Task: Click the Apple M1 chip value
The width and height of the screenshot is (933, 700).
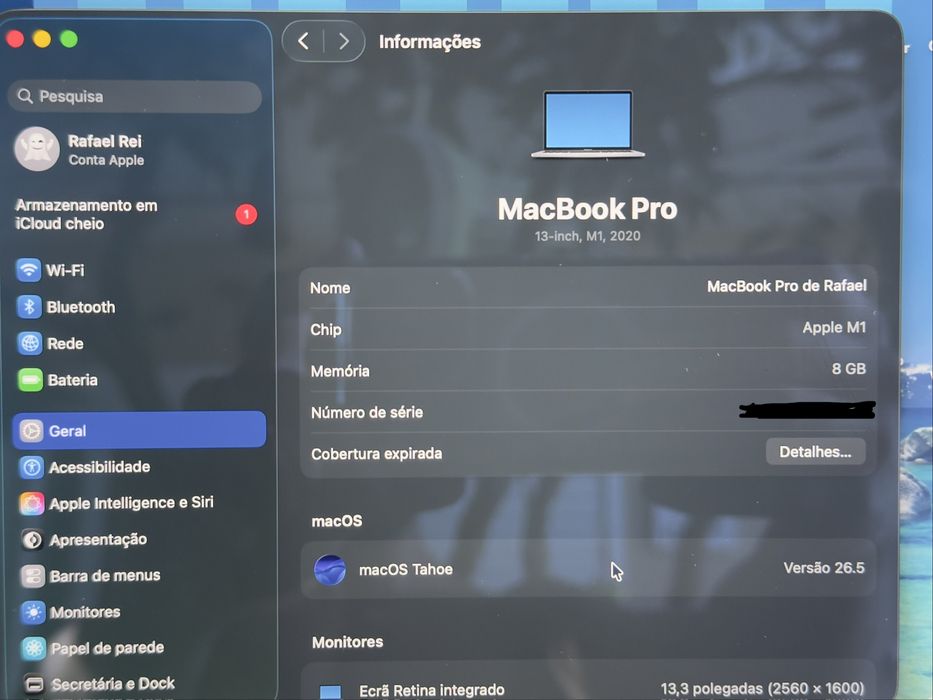Action: coord(834,327)
